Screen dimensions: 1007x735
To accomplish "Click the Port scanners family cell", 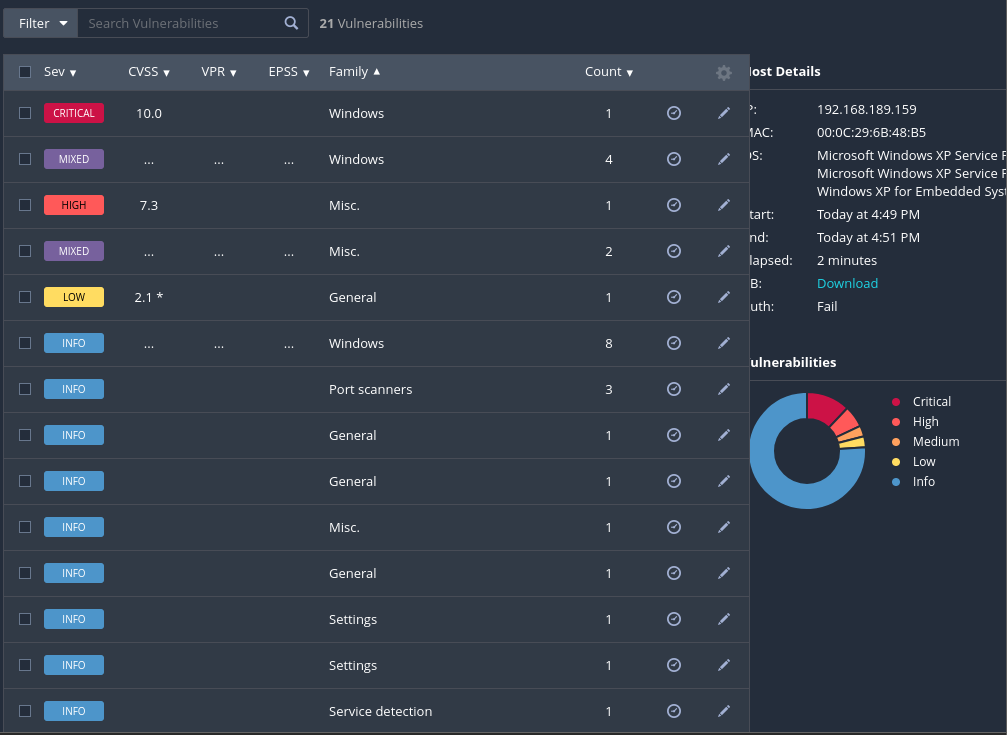I will pyautogui.click(x=371, y=389).
